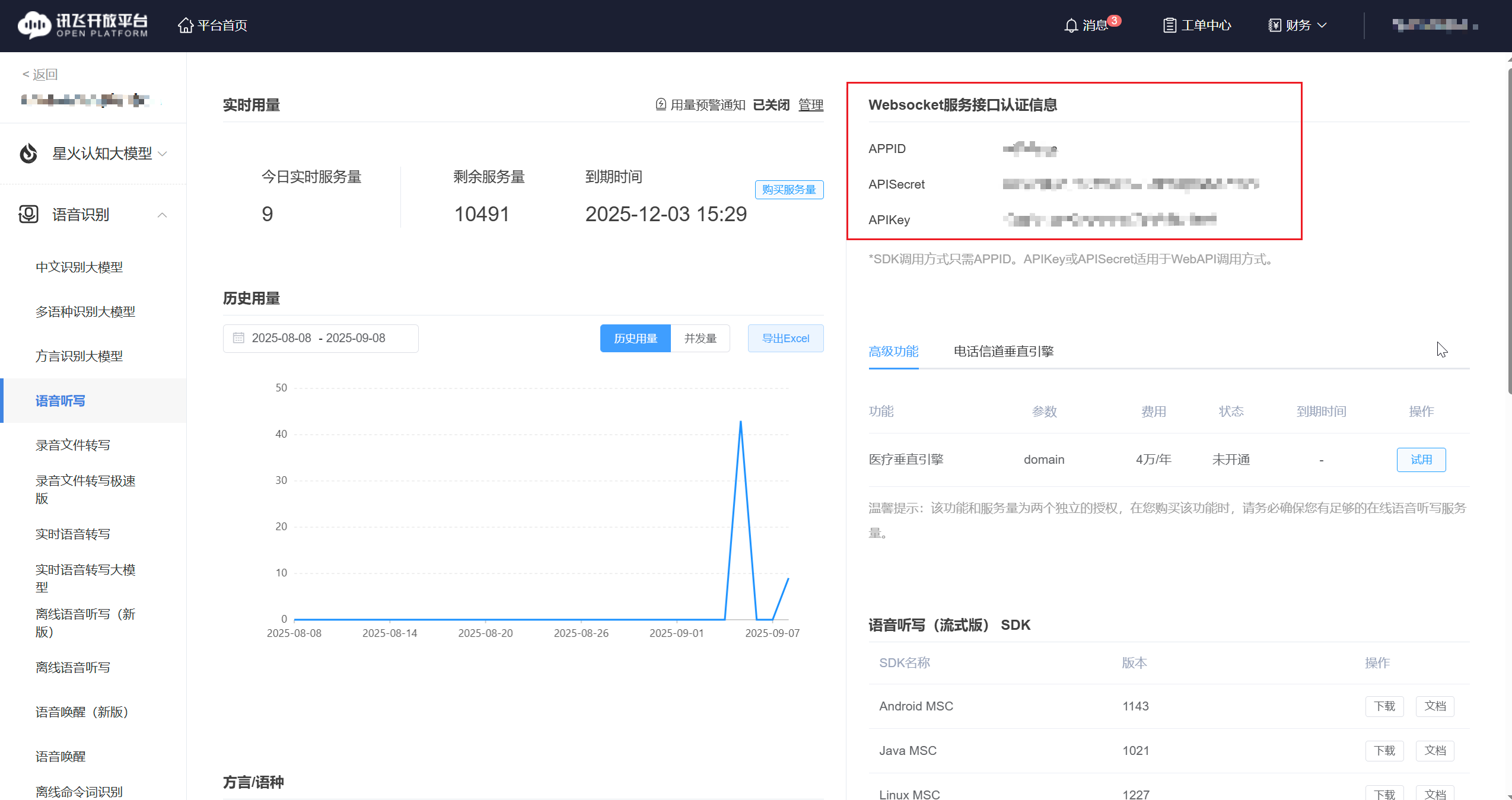The image size is (1512, 800).
Task: Click the home icon for 平台首页
Action: (x=186, y=26)
